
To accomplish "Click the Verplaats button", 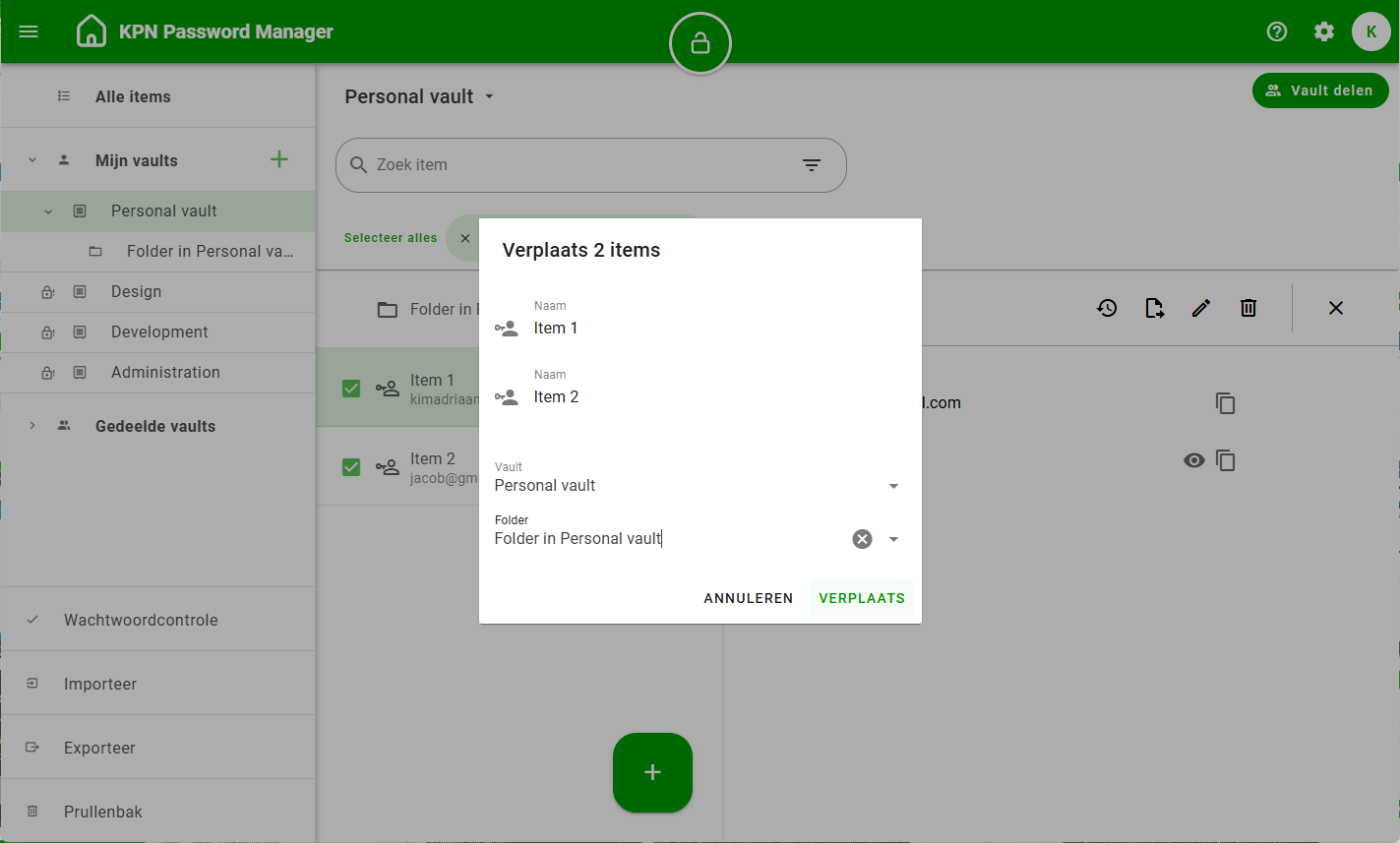I will 861,598.
